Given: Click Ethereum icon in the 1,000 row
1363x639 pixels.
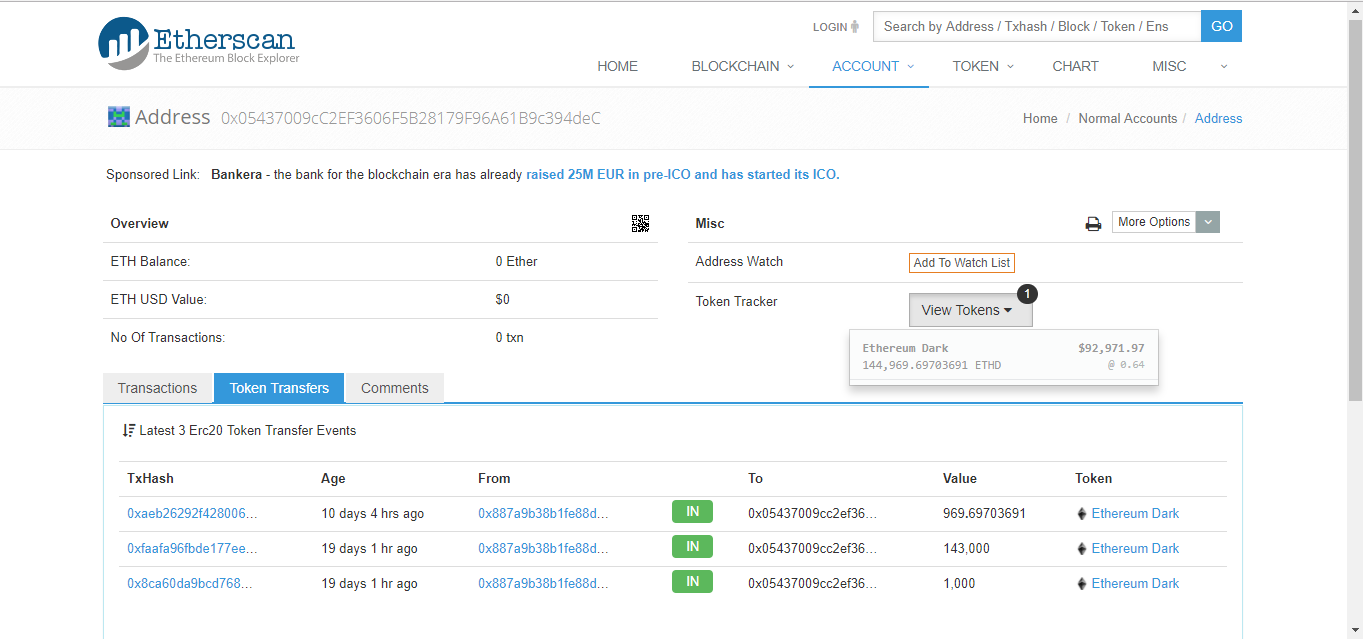Looking at the screenshot, I should (x=1081, y=584).
